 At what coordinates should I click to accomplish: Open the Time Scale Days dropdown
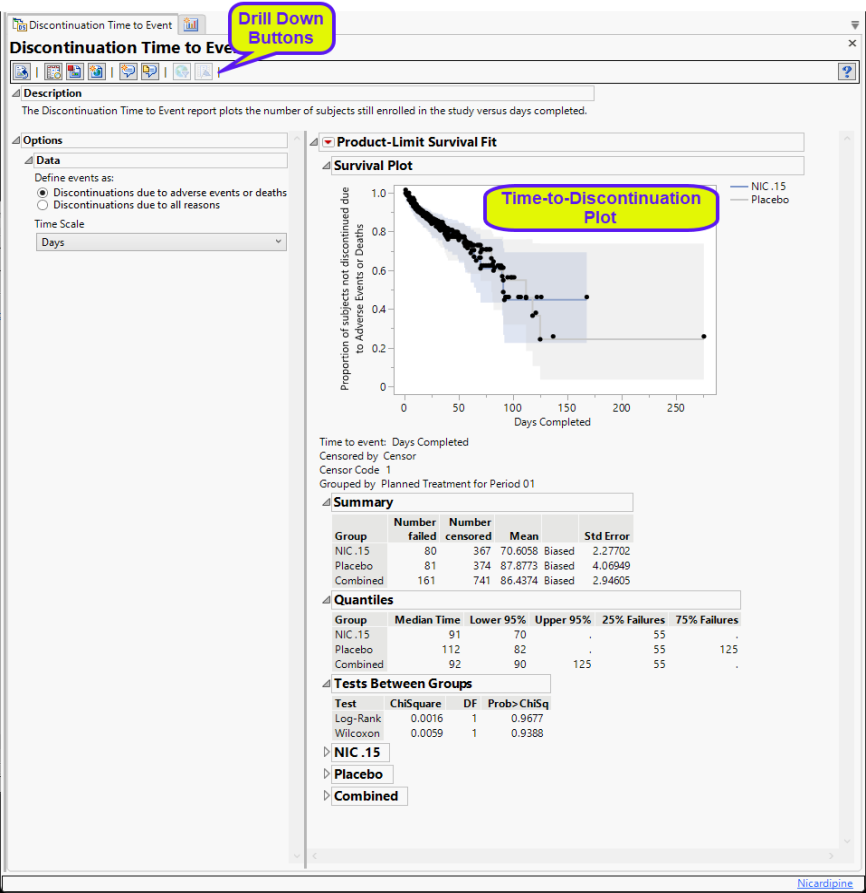click(x=161, y=242)
